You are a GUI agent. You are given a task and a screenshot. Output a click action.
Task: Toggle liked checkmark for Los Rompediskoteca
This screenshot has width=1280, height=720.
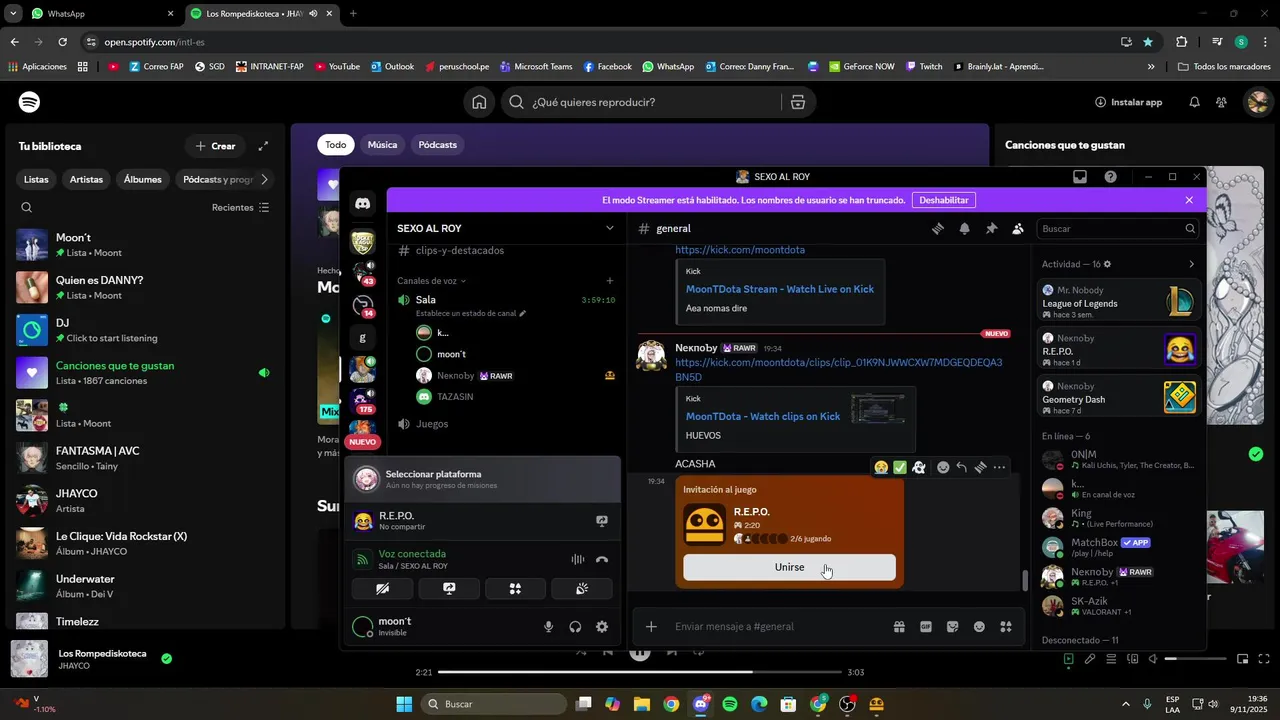[x=167, y=658]
